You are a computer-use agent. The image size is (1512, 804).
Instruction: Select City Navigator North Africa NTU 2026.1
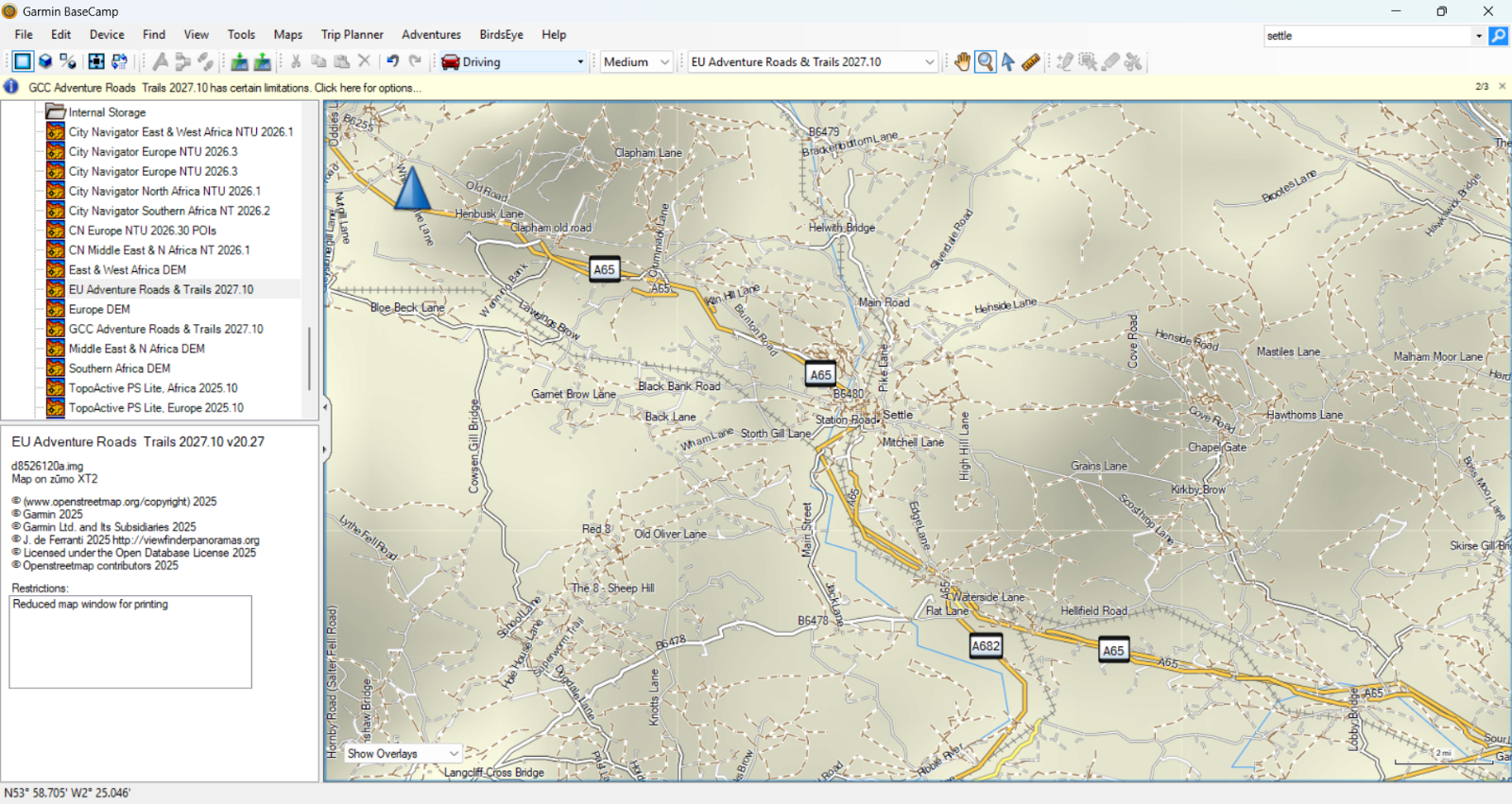pos(164,191)
